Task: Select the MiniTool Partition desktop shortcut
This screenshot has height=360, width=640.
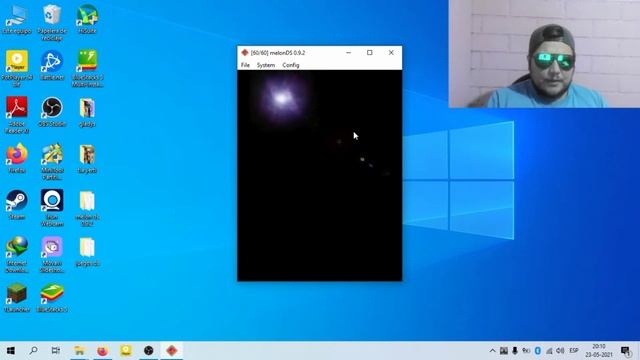Action: click(52, 161)
